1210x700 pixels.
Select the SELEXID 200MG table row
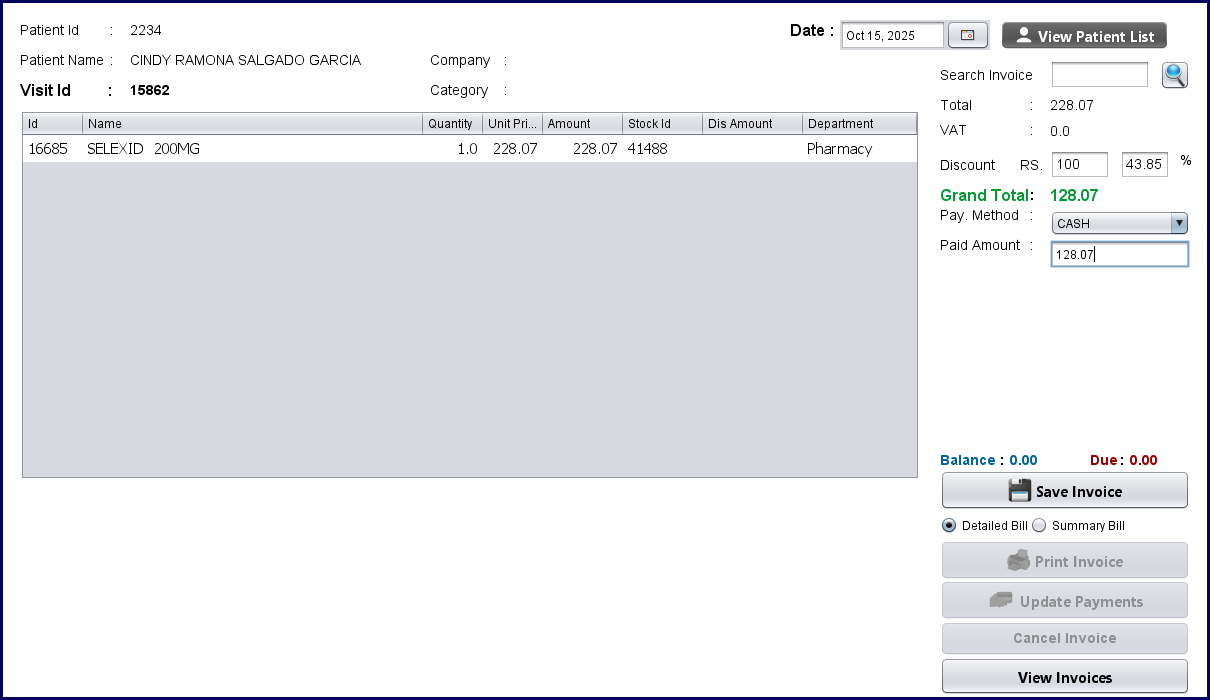coord(469,149)
